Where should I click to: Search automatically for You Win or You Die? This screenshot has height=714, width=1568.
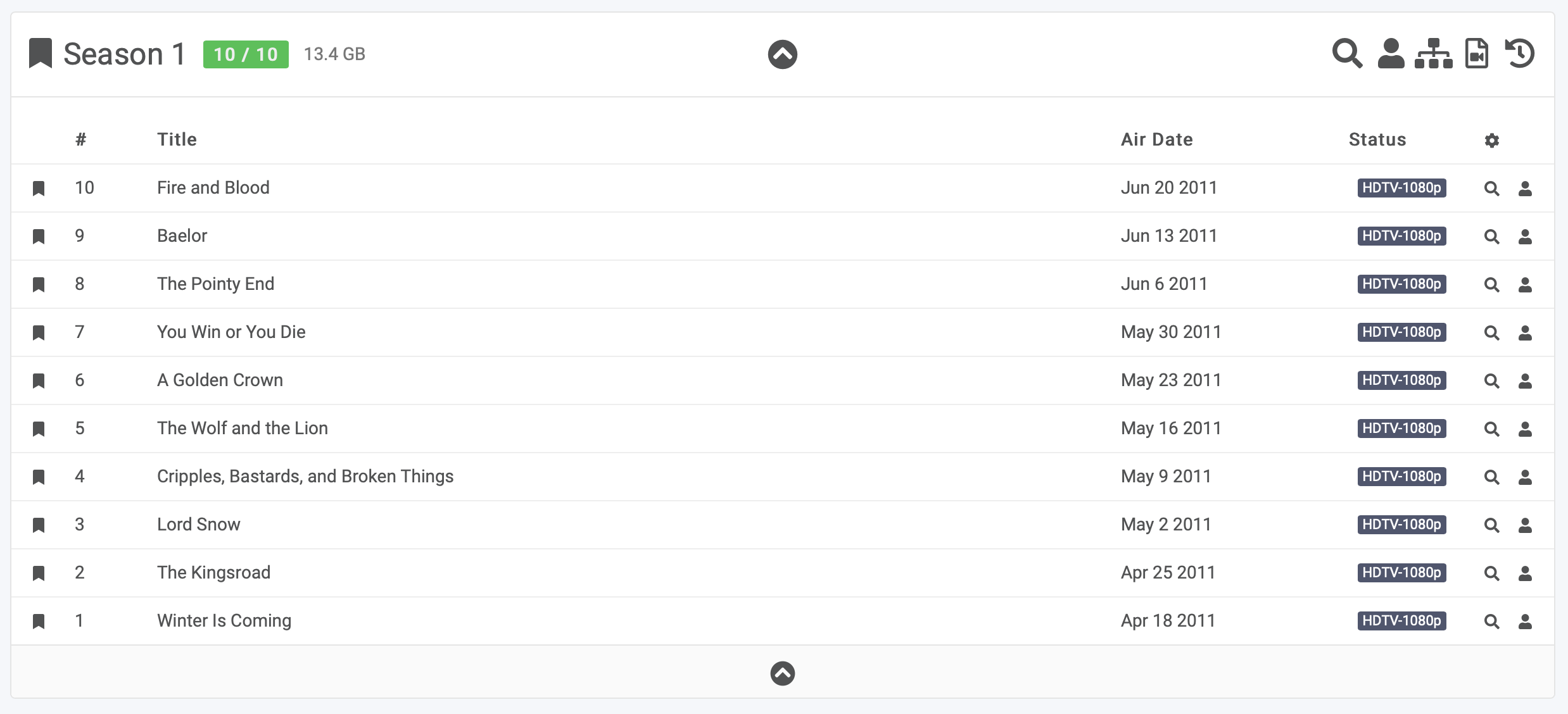[1492, 333]
